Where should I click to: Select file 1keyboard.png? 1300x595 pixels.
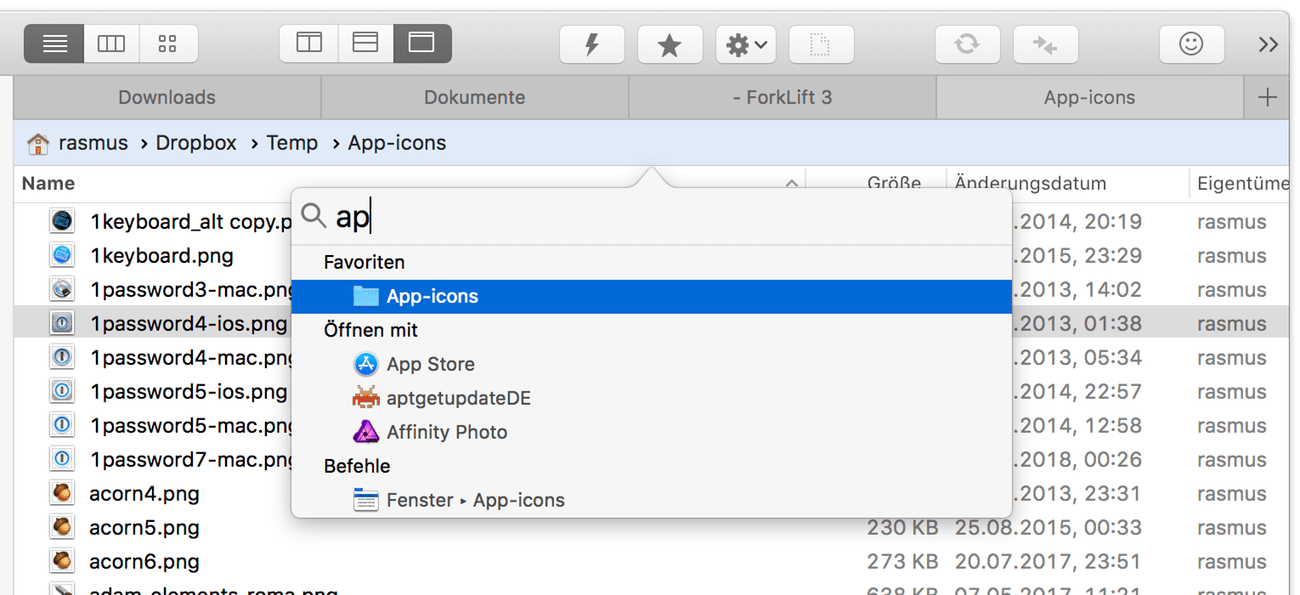tap(162, 256)
